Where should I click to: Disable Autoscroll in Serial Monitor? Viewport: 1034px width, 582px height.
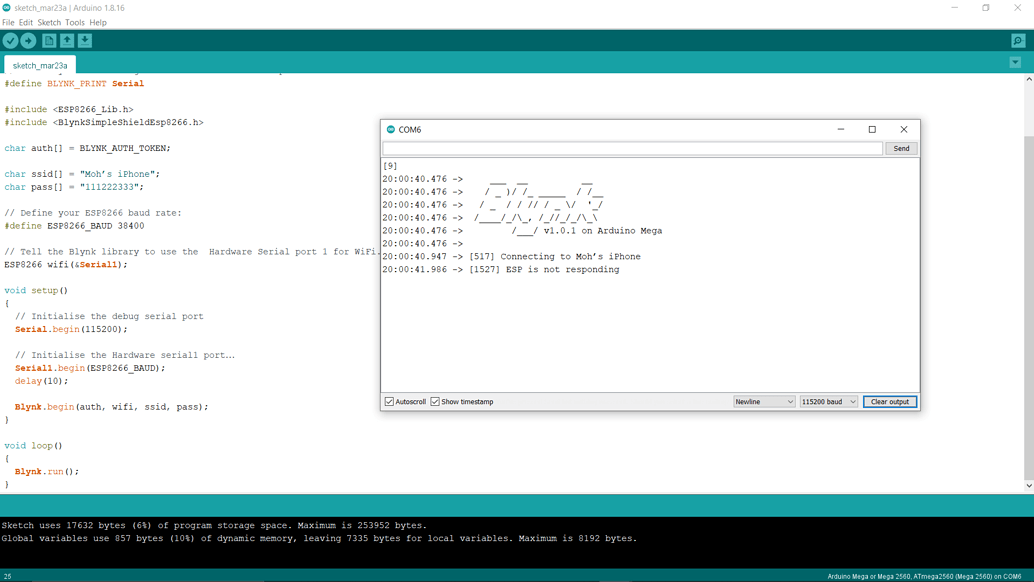[x=389, y=401]
